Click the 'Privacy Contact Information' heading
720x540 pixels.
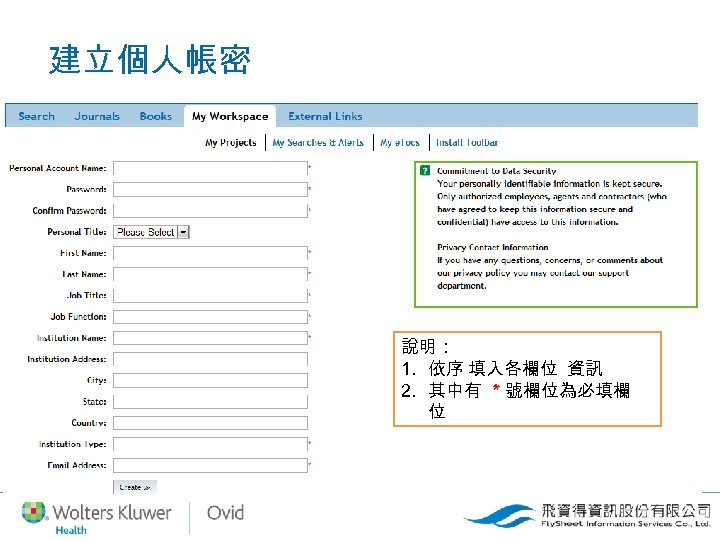[x=493, y=247]
